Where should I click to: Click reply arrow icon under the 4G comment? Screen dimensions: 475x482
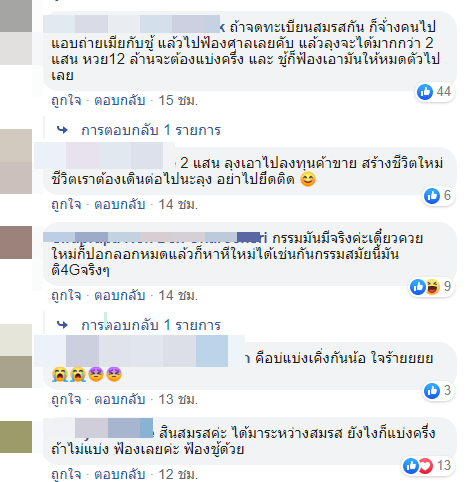point(62,325)
